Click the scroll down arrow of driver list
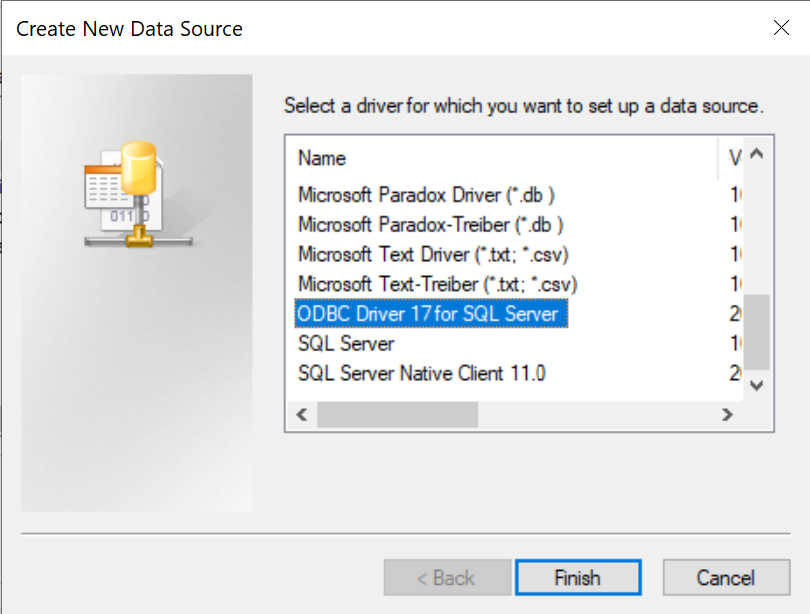Image resolution: width=810 pixels, height=614 pixels. [x=757, y=386]
